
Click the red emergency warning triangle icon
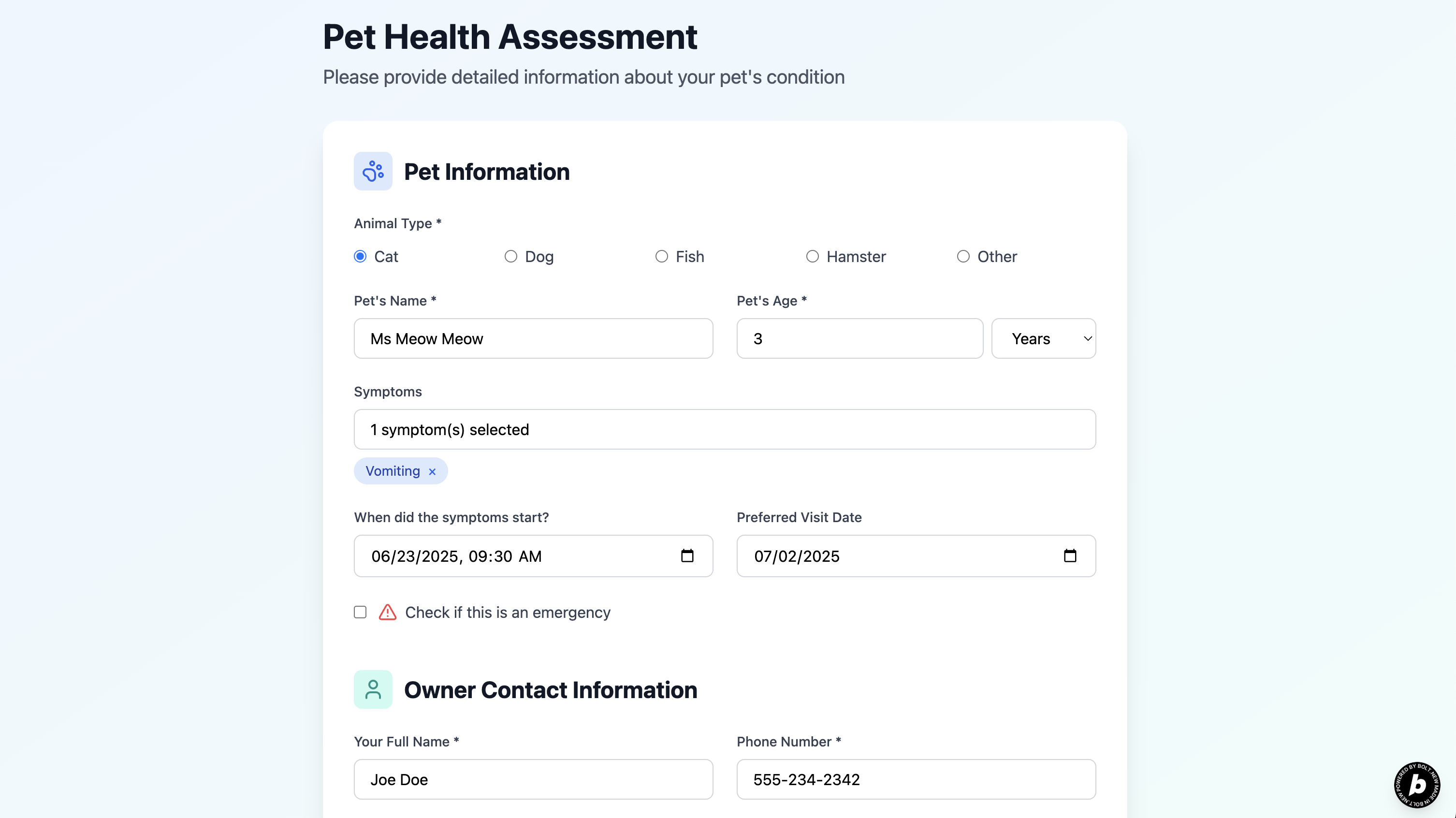[x=387, y=612]
